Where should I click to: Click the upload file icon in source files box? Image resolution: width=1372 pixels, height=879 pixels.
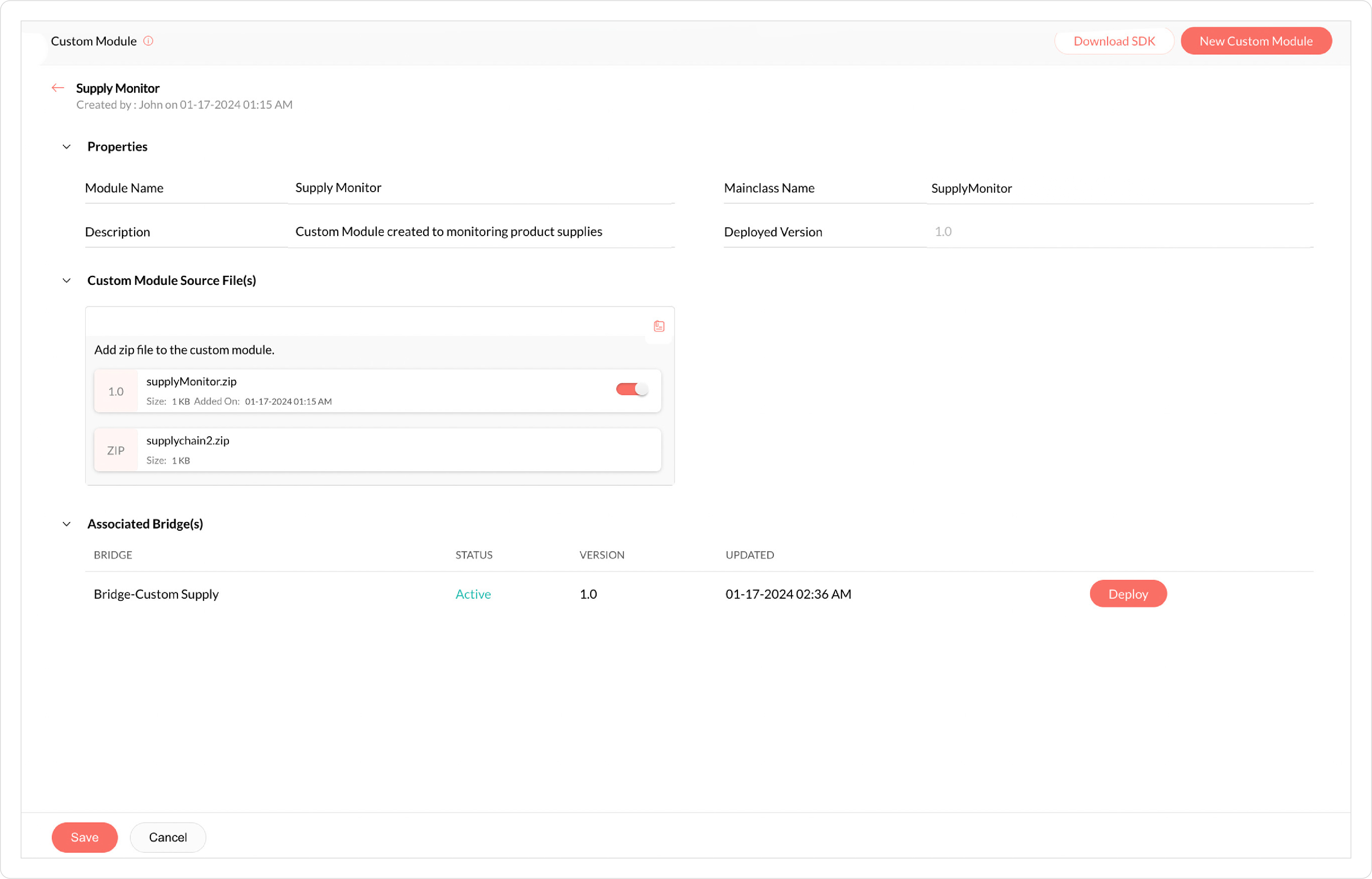[659, 326]
